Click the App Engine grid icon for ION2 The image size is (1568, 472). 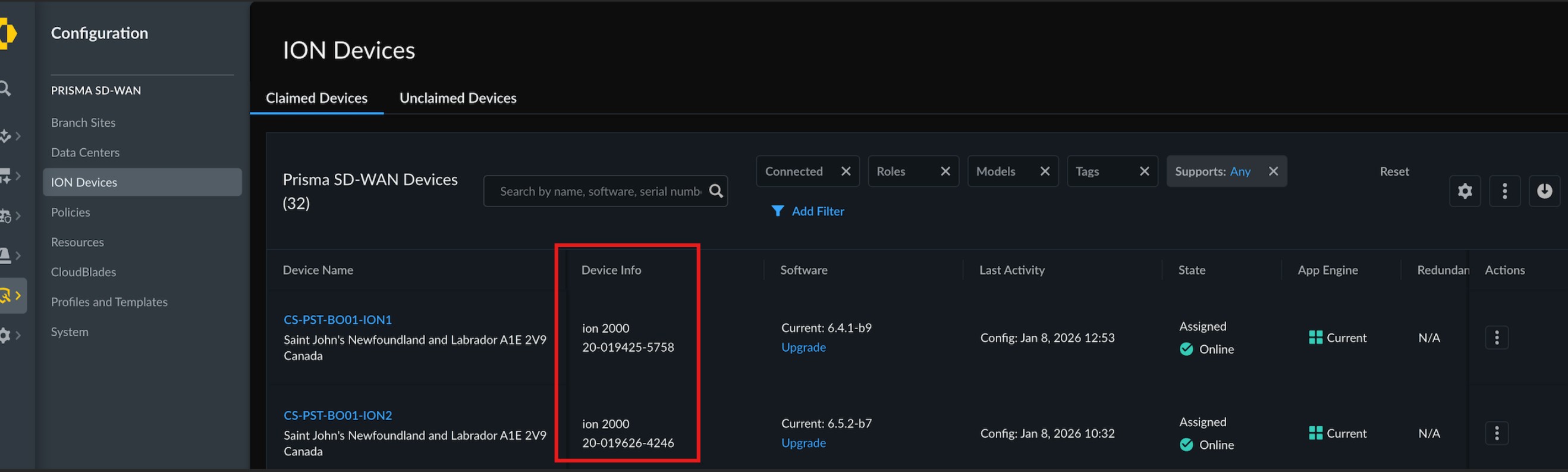[x=1315, y=433]
